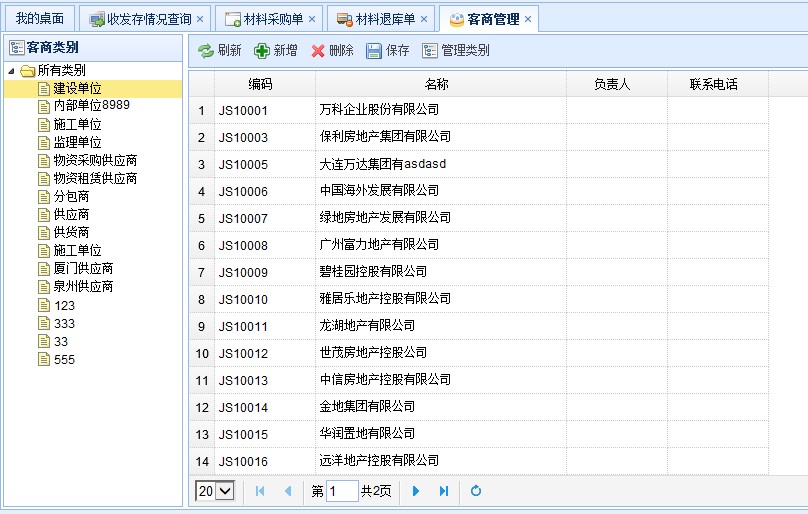Click document icon beside 分包商

44,197
